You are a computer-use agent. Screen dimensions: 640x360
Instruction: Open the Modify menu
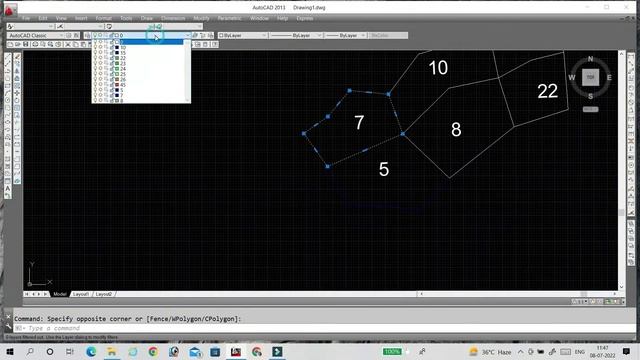(x=201, y=18)
